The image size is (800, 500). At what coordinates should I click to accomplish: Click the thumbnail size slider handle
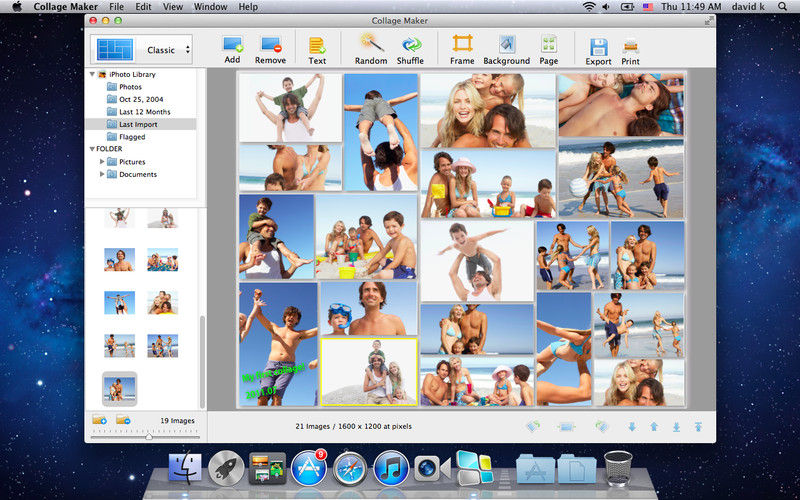149,437
